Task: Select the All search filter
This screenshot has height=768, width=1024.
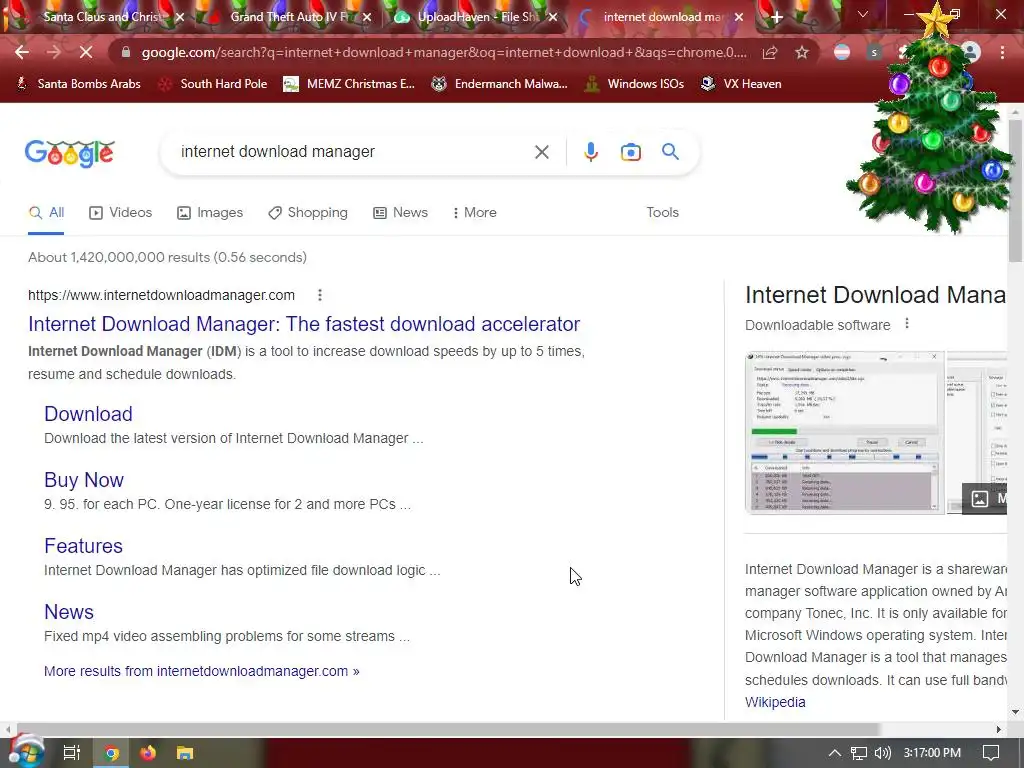Action: [x=46, y=213]
